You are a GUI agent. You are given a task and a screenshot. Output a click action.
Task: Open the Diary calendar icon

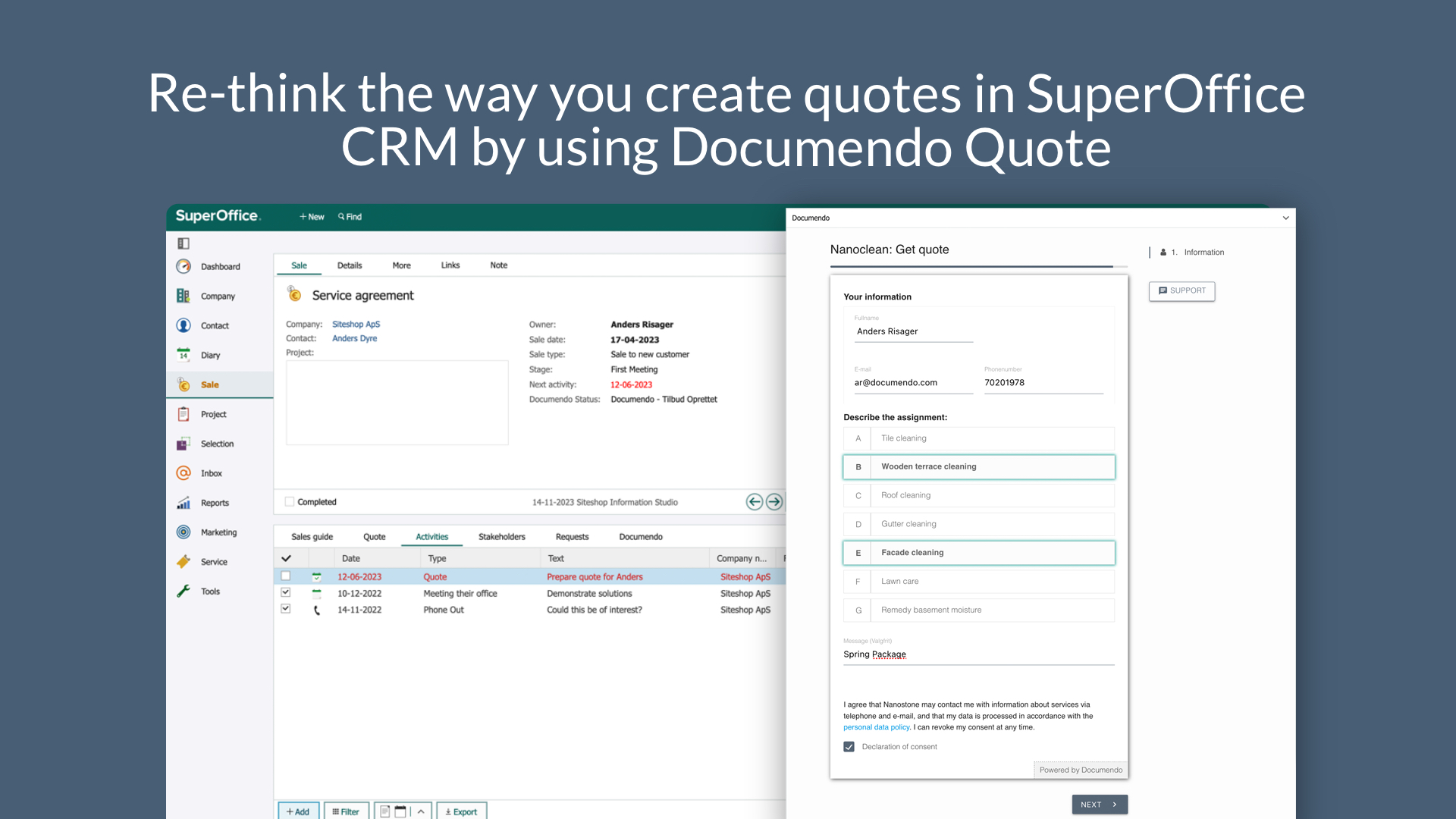pyautogui.click(x=184, y=355)
